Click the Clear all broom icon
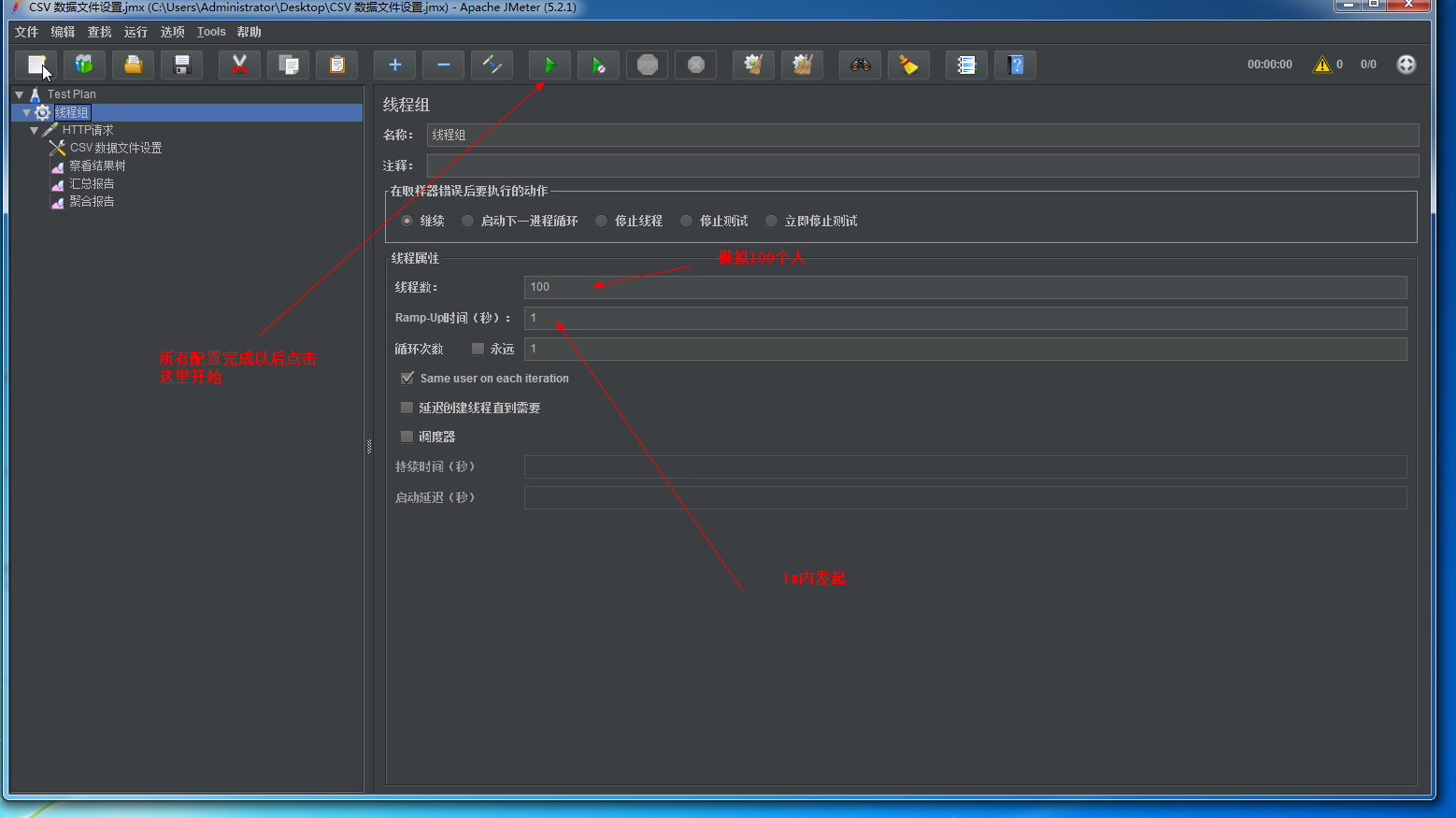The height and width of the screenshot is (818, 1456). (802, 65)
